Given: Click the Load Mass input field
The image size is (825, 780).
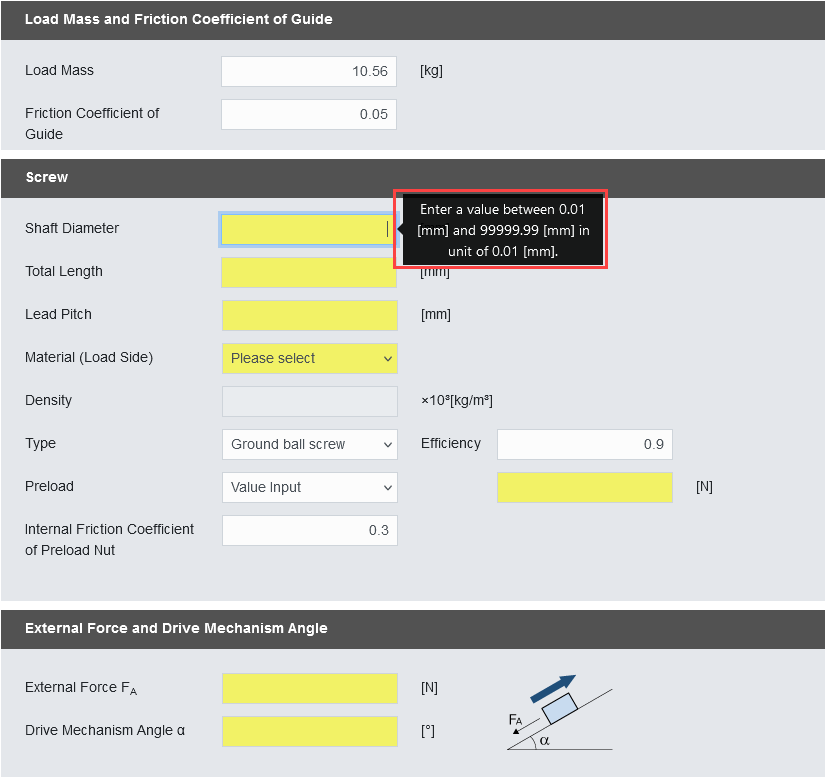Looking at the screenshot, I should pyautogui.click(x=309, y=72).
